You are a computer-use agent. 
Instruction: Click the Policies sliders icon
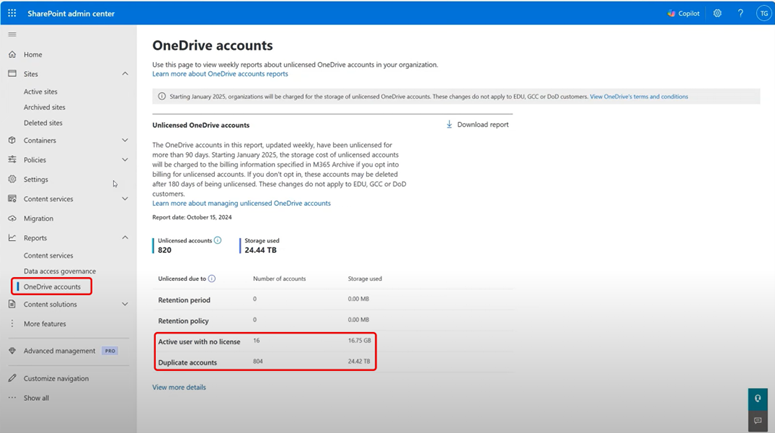[12, 160]
